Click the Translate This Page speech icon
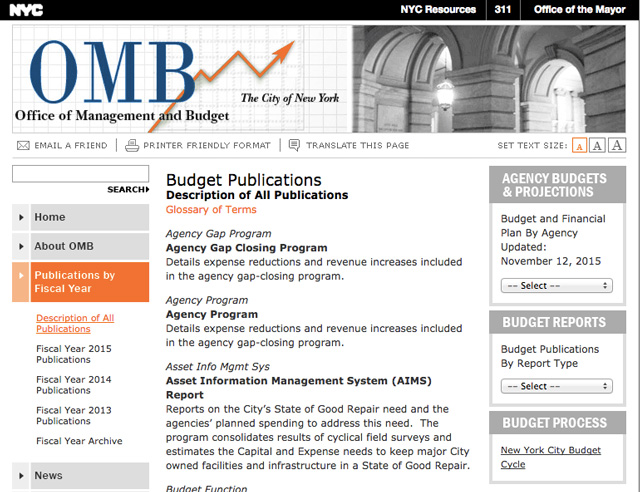 294,145
